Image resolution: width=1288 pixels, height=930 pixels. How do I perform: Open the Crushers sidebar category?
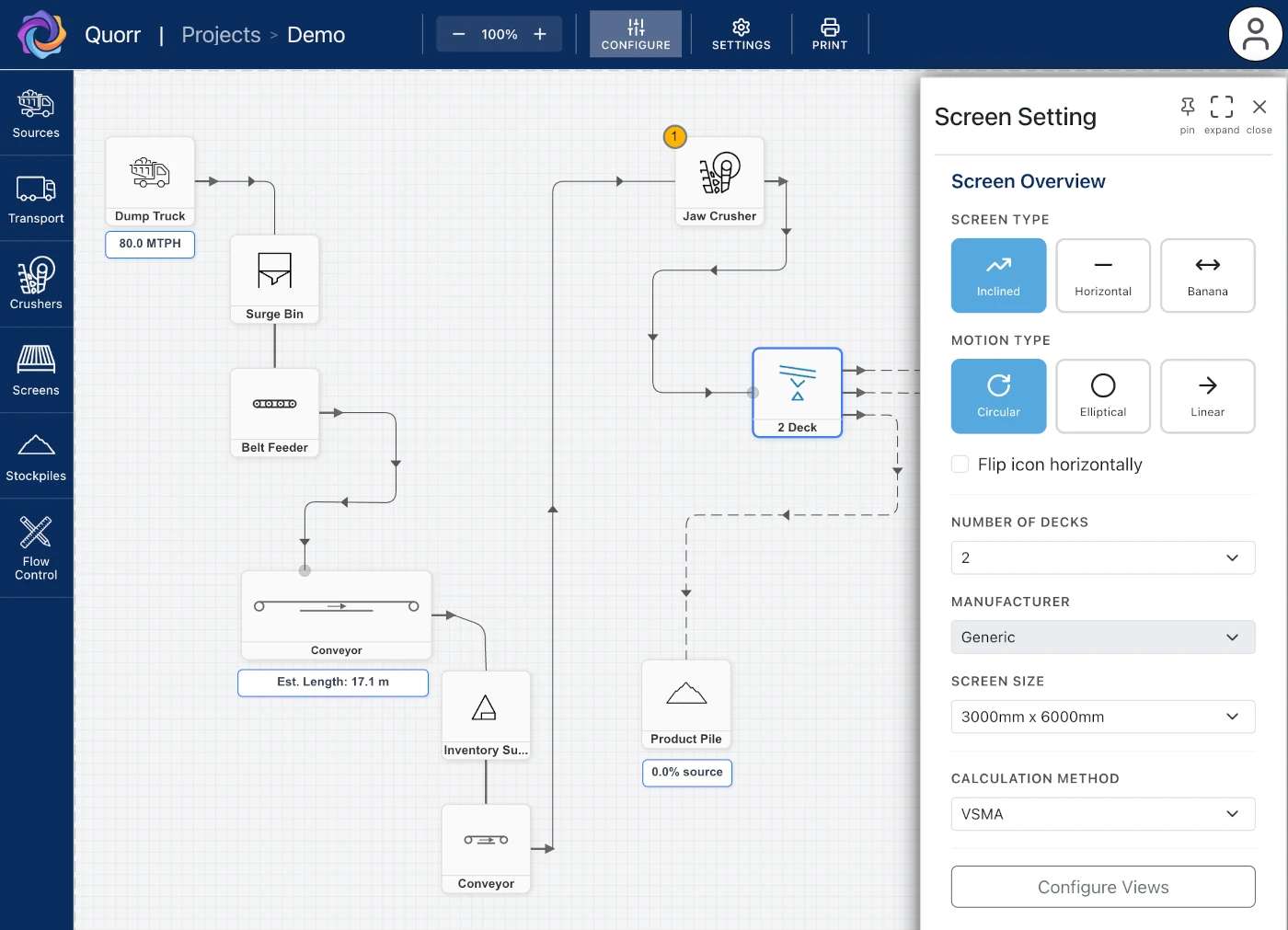[36, 284]
